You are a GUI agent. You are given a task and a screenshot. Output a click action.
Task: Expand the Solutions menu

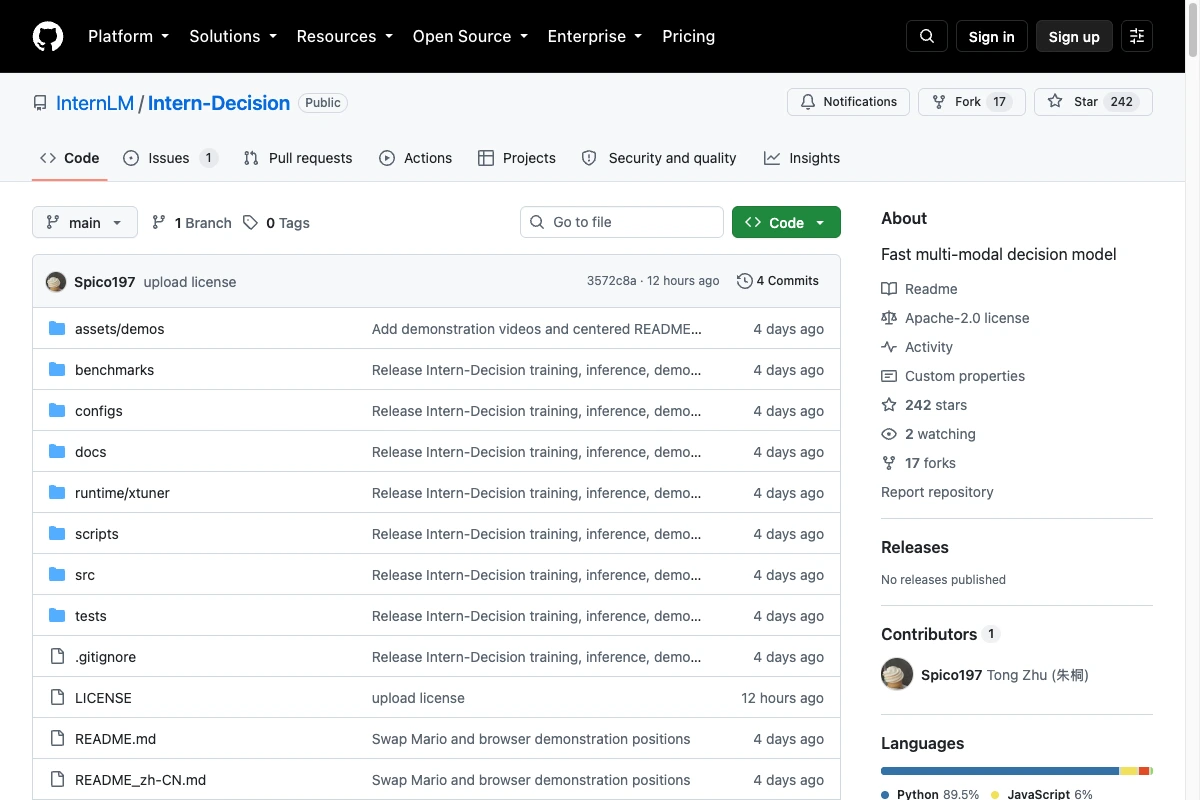tap(232, 36)
